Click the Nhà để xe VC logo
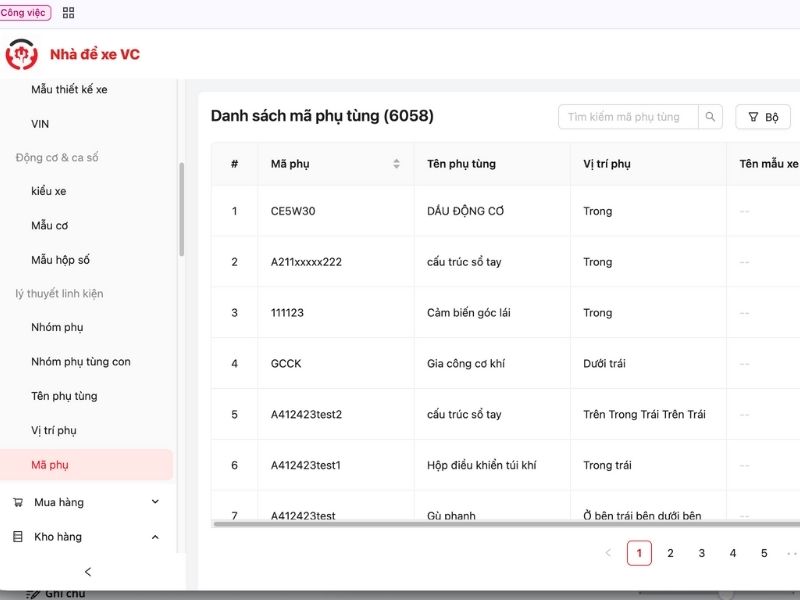The image size is (800, 600). (x=21, y=55)
